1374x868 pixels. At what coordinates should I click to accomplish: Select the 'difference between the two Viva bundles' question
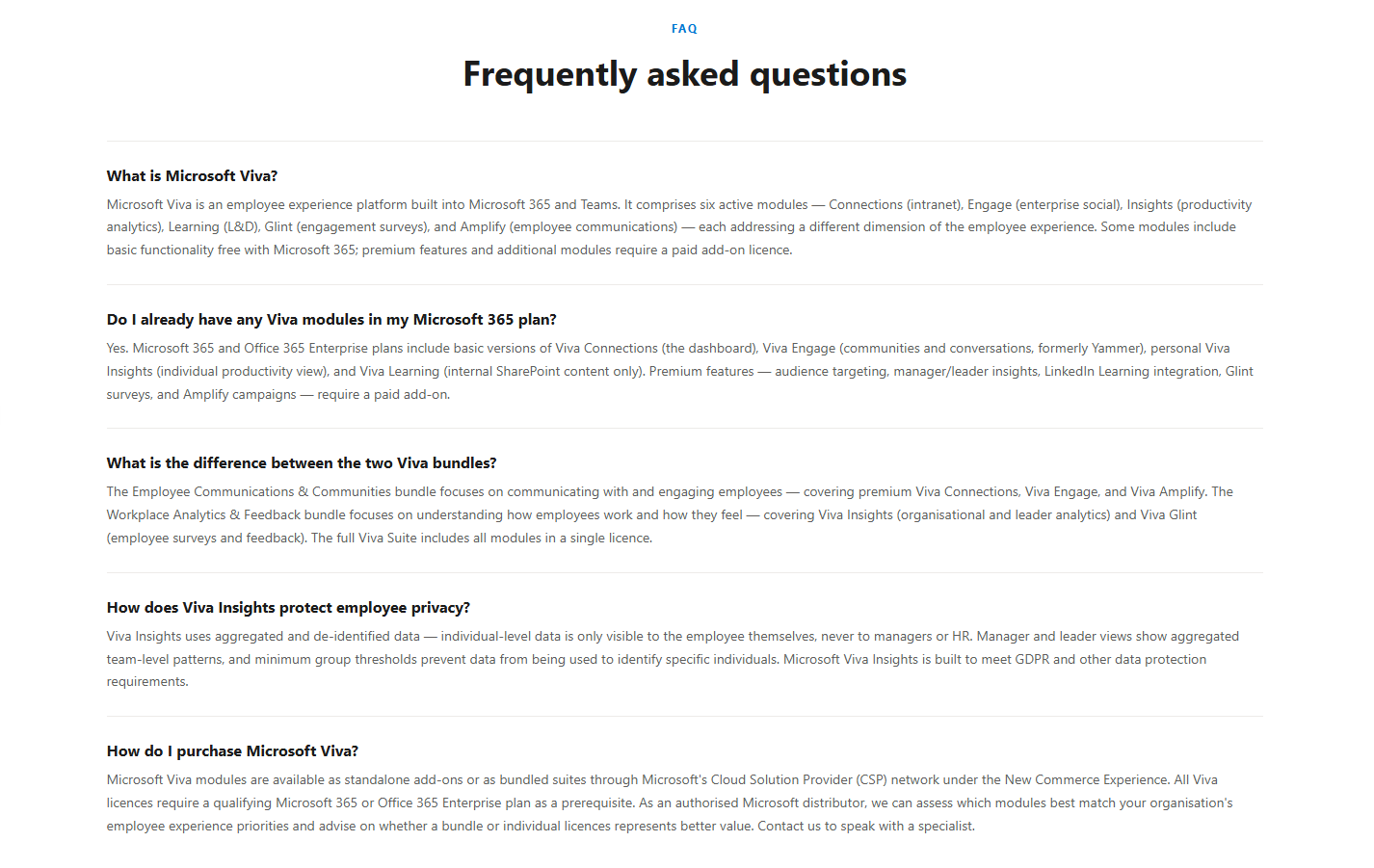[x=302, y=463]
